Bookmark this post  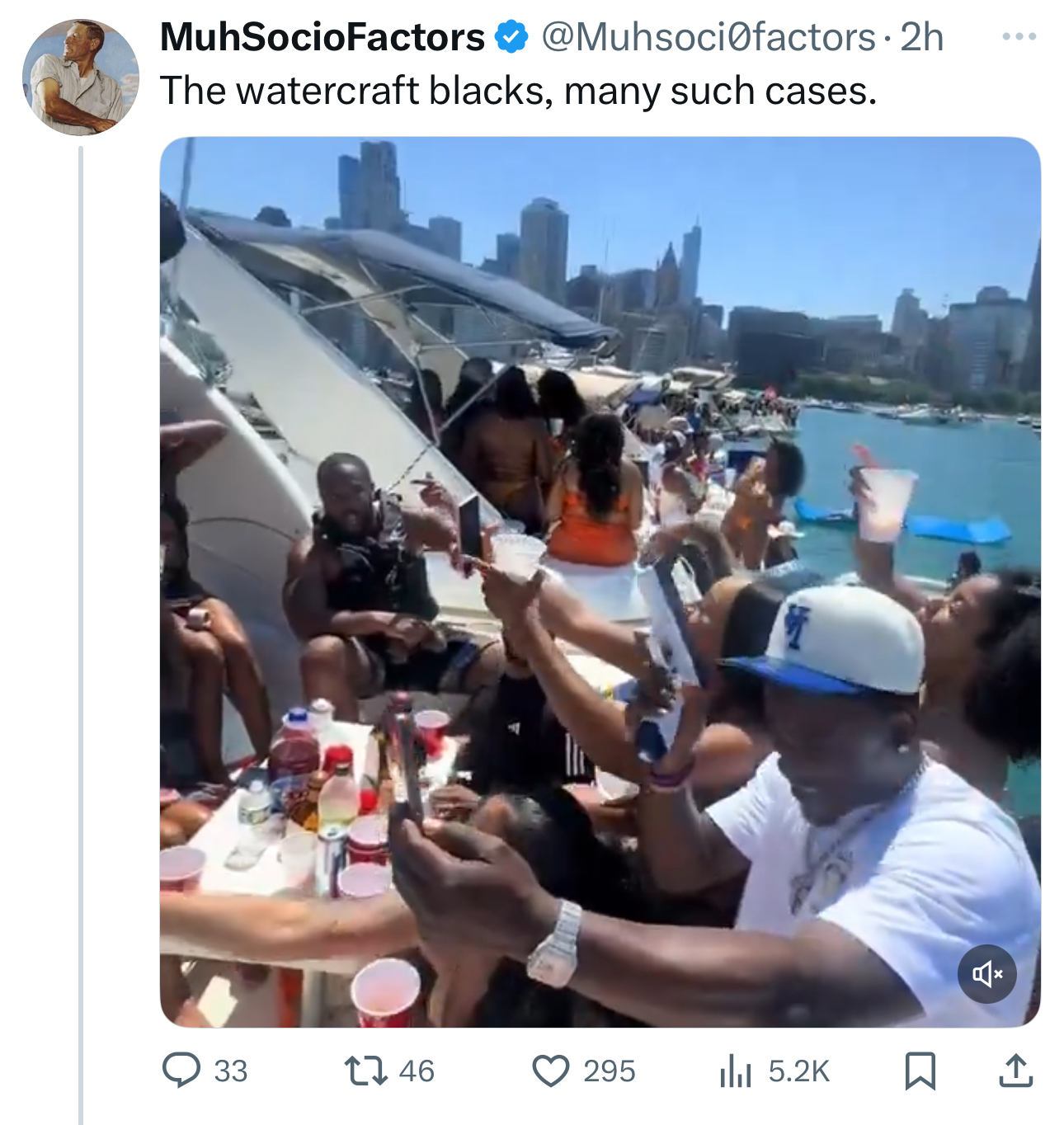[920, 1071]
